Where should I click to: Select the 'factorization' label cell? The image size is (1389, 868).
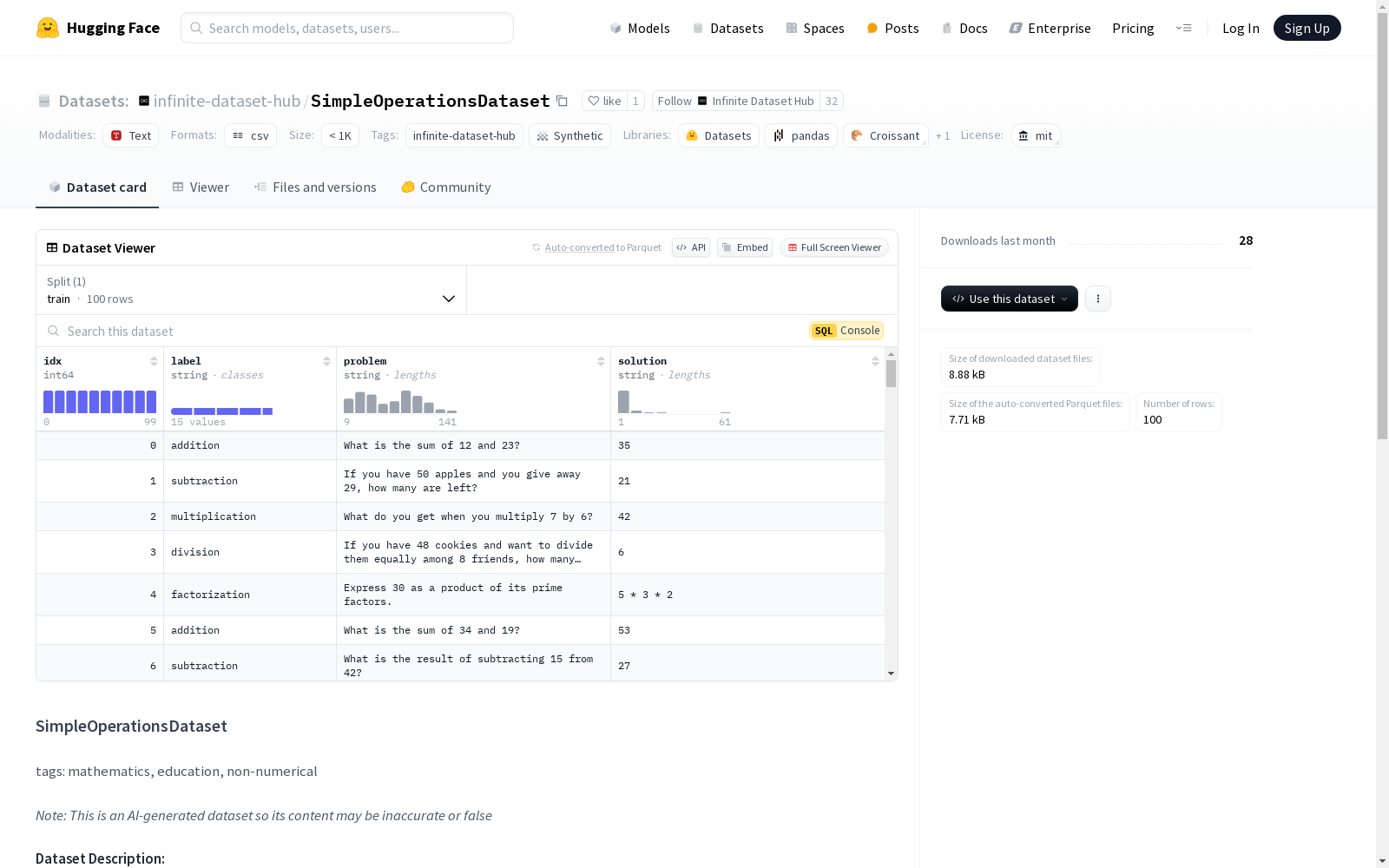click(x=250, y=595)
